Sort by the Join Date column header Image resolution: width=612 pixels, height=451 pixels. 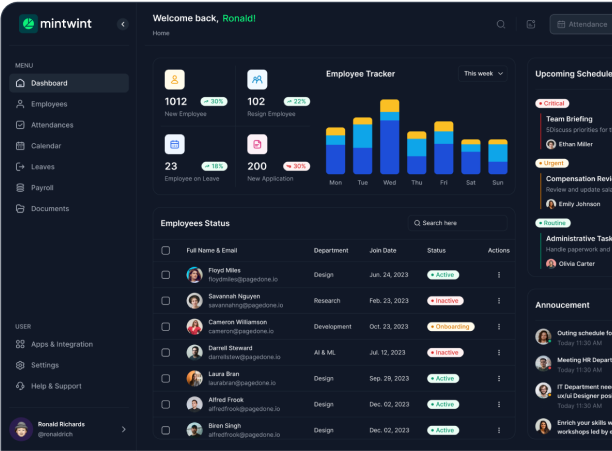click(383, 250)
